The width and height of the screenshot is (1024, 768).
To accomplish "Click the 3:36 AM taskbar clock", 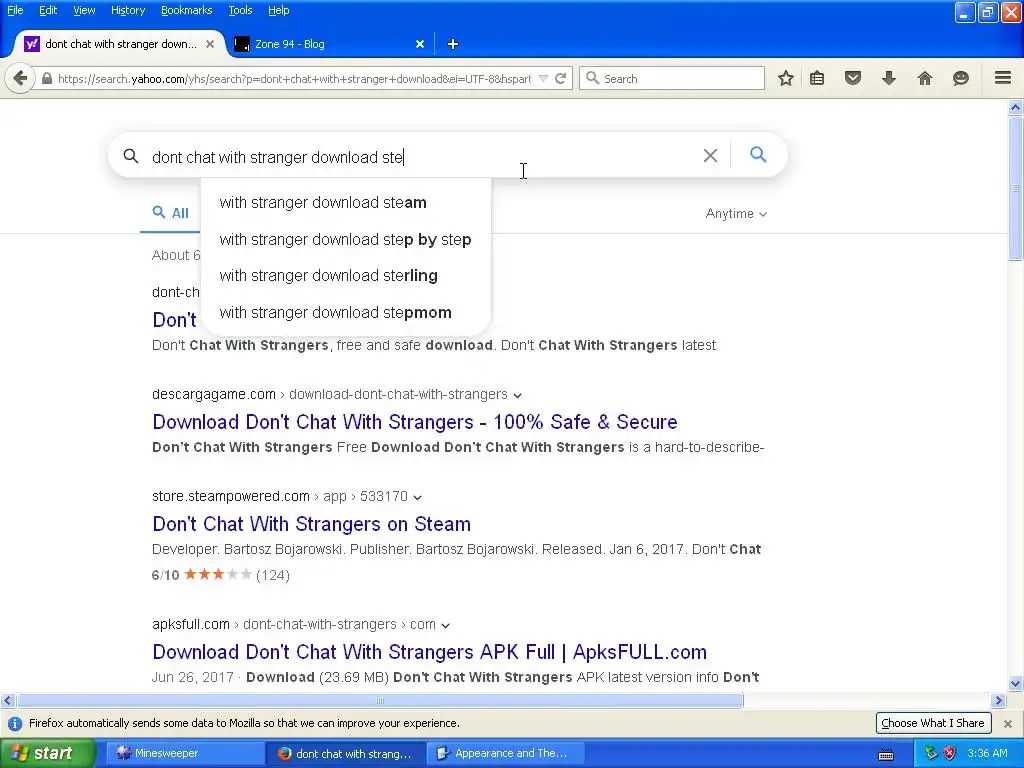I will pos(987,754).
